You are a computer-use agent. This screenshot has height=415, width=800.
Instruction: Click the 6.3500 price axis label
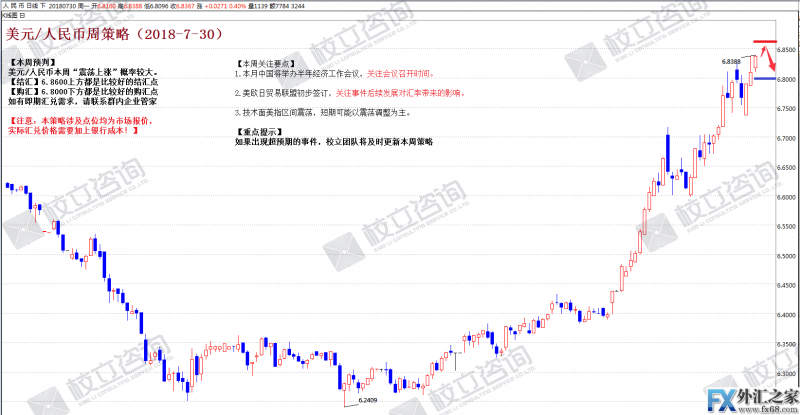[786, 345]
